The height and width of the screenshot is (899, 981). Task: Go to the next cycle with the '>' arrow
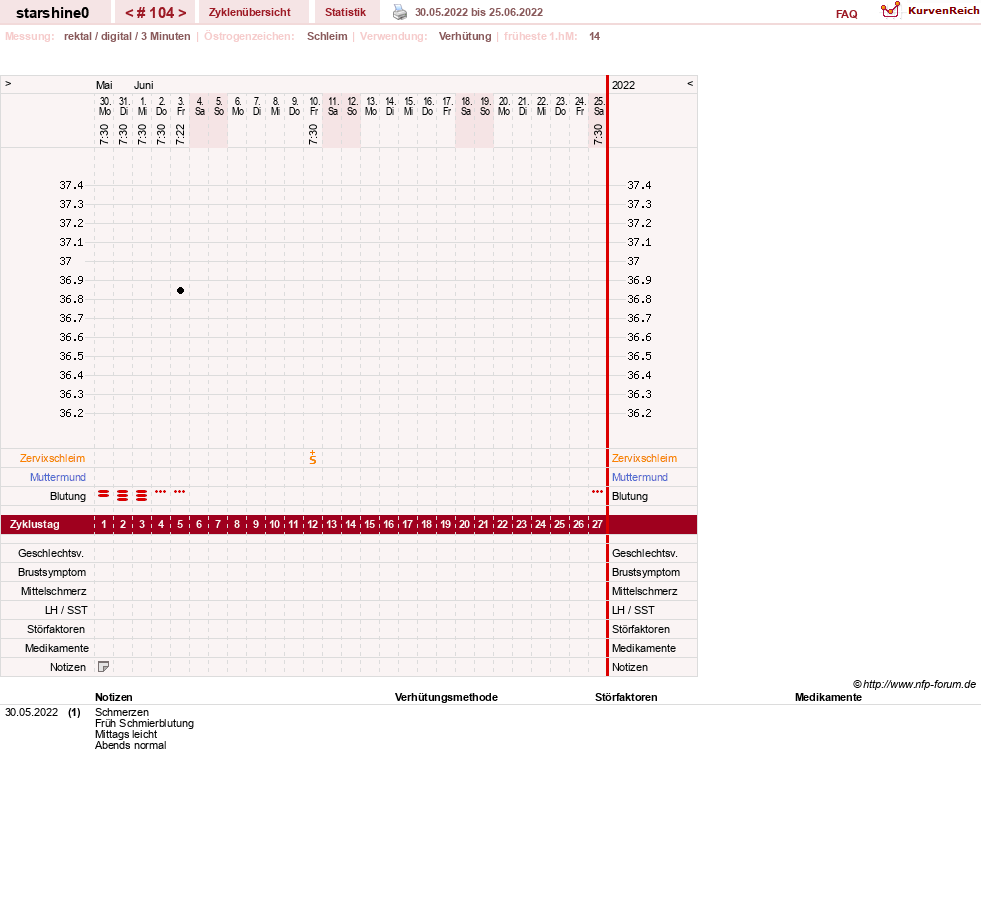[x=182, y=13]
